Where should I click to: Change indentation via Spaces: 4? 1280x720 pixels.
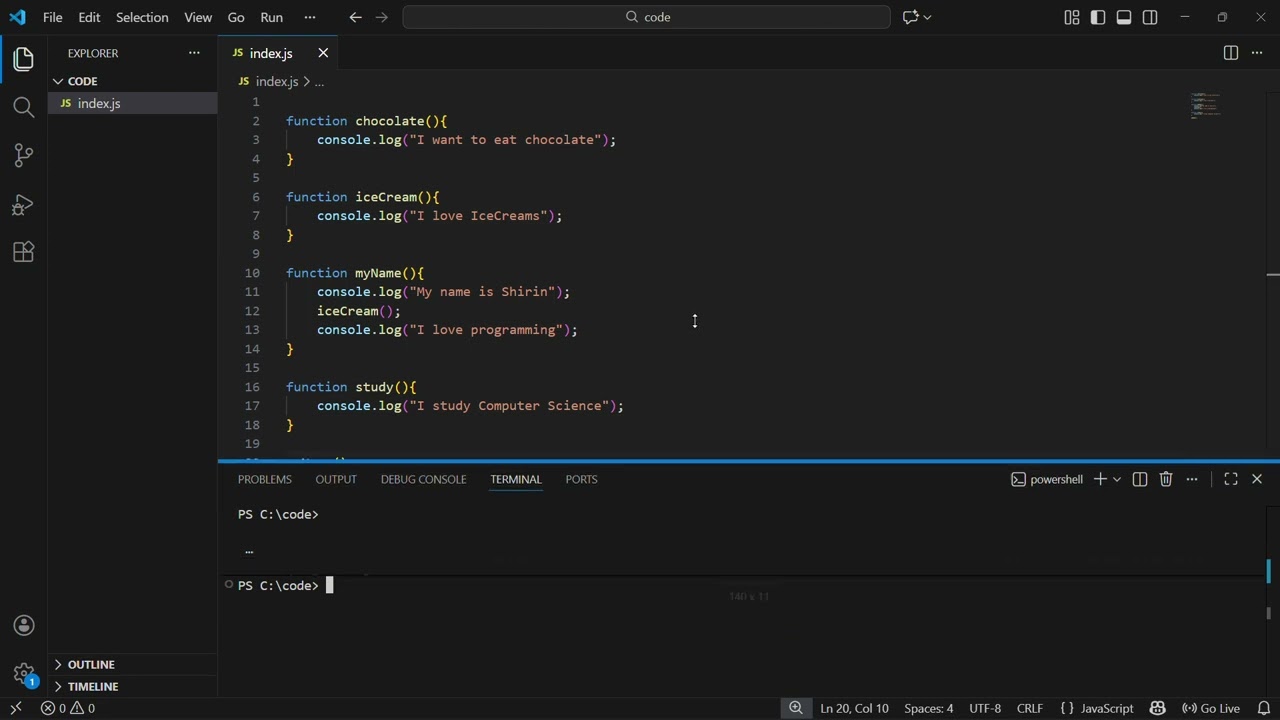pos(929,708)
